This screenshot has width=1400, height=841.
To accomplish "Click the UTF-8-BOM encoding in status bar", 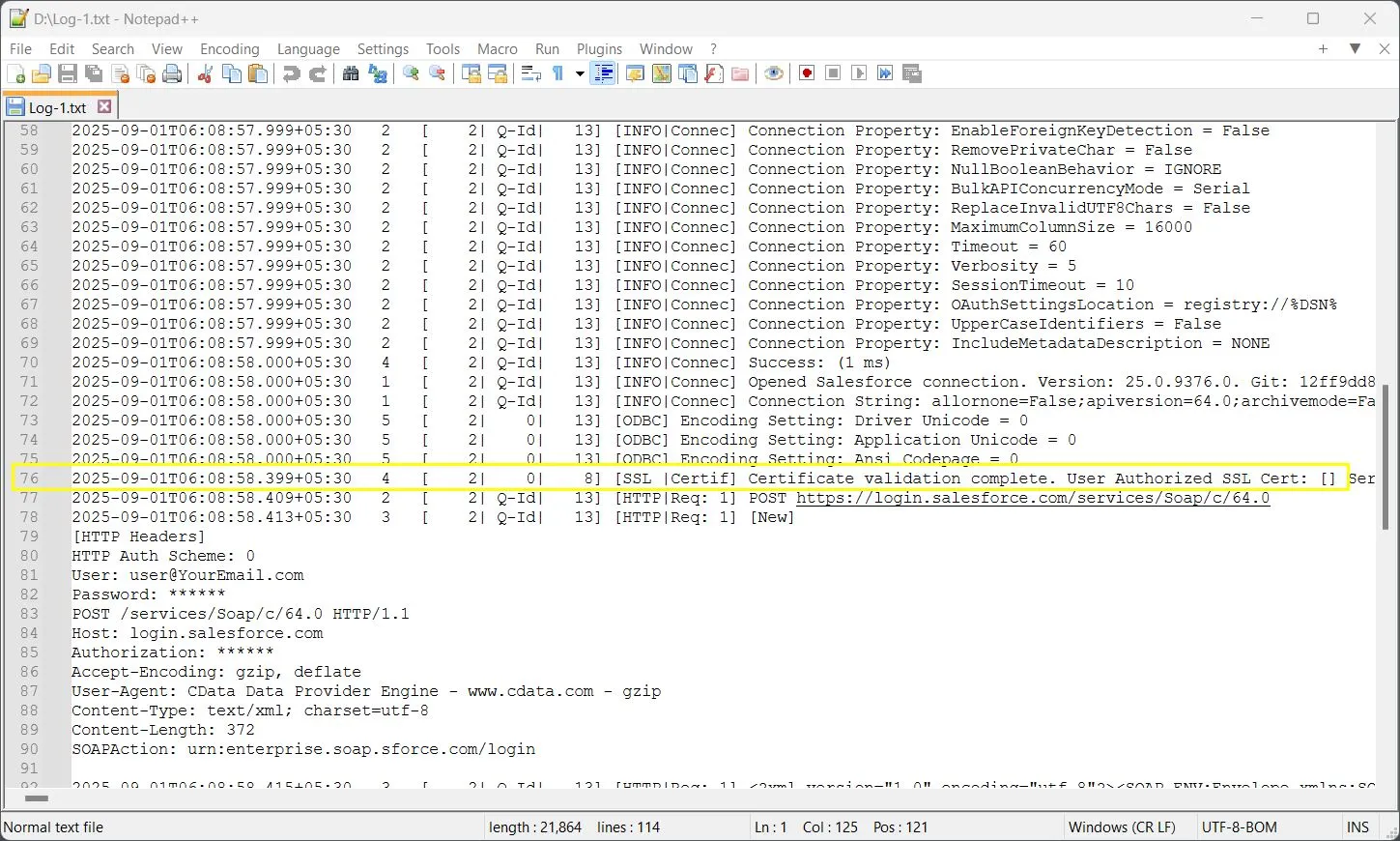I will tap(1239, 827).
